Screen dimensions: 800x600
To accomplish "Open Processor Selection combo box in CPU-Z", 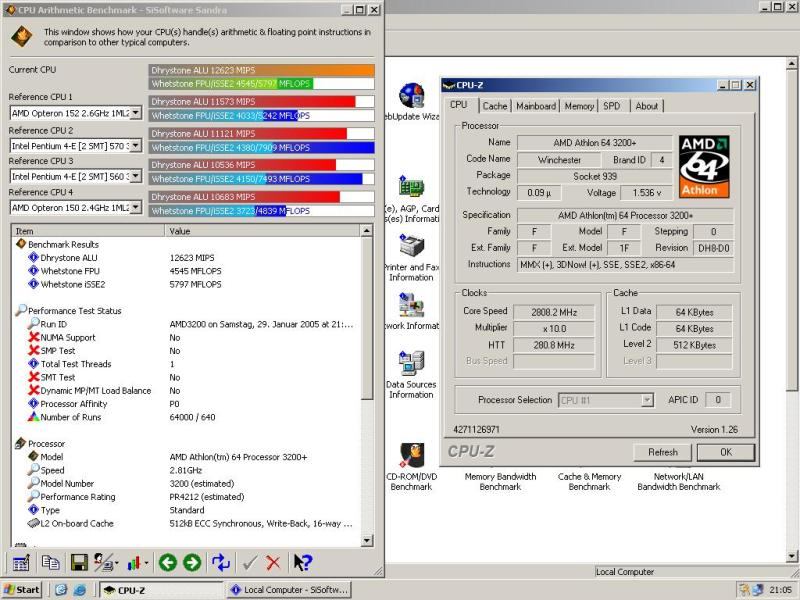I will point(606,400).
